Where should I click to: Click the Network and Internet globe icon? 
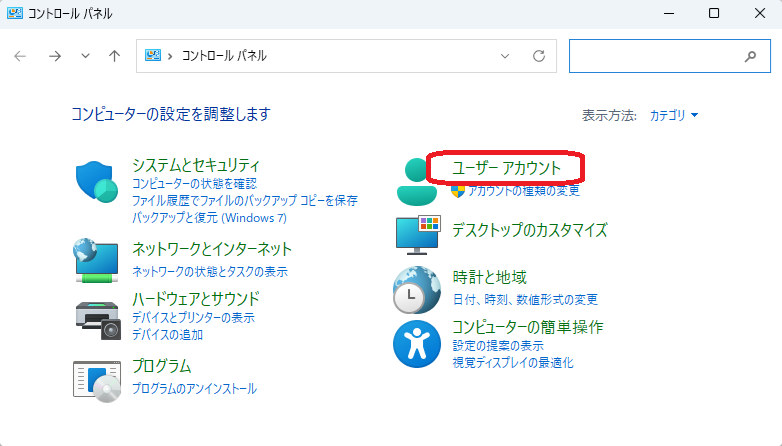[97, 259]
